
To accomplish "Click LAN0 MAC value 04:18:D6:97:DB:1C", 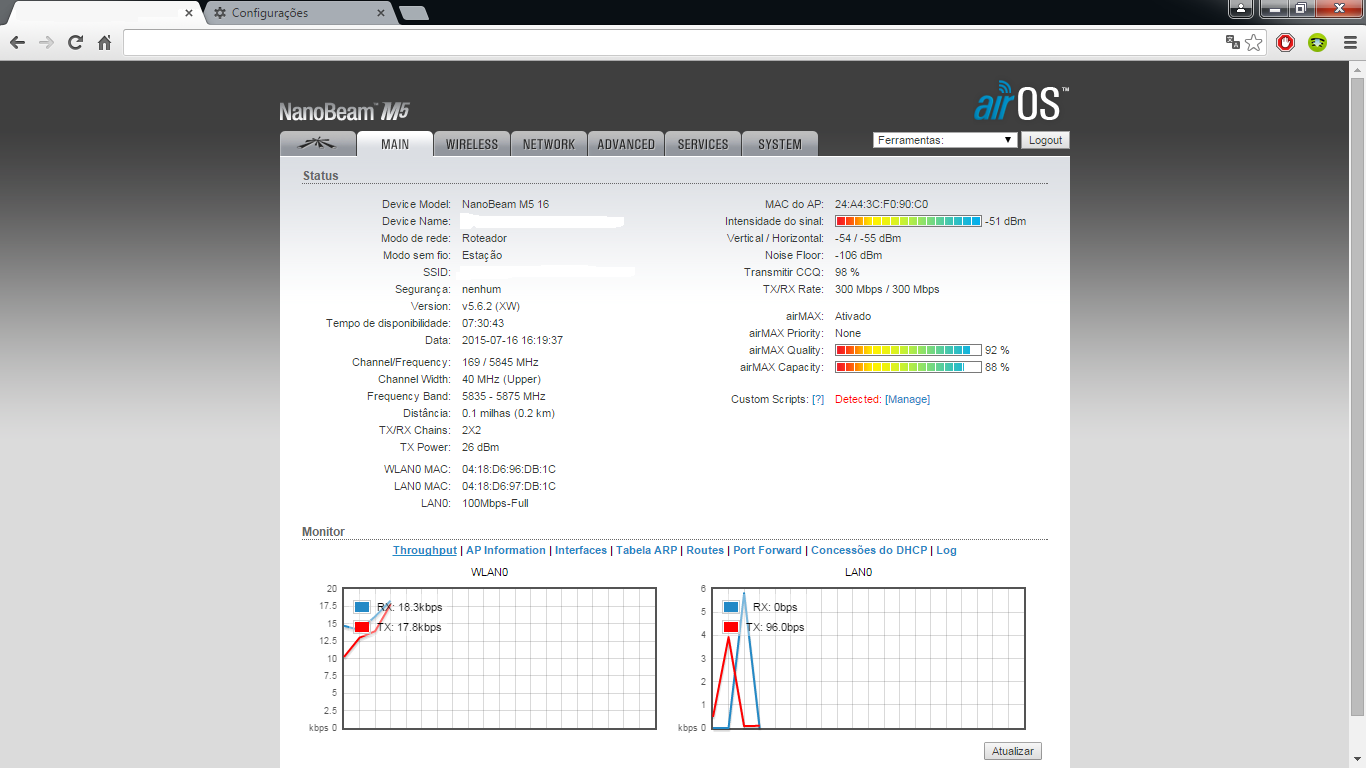I will click(509, 486).
